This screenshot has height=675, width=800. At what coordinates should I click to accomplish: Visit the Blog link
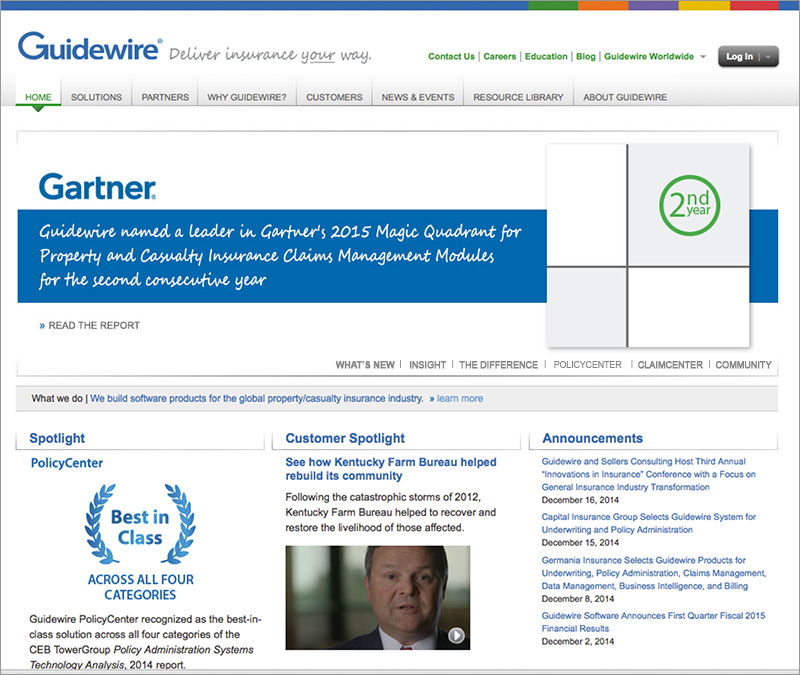point(586,57)
